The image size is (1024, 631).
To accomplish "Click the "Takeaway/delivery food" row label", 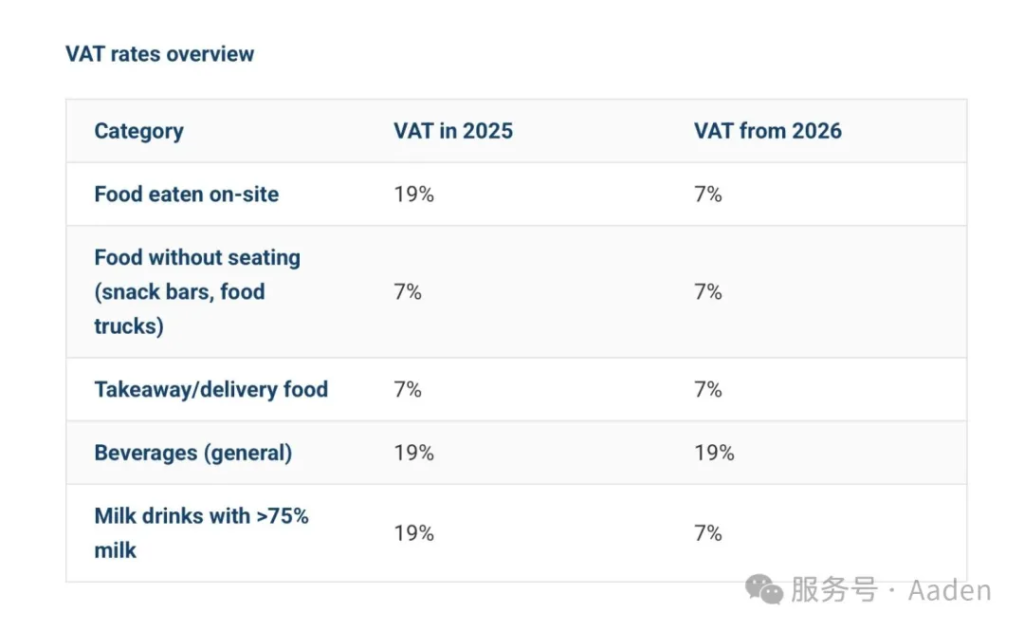I will click(x=211, y=389).
